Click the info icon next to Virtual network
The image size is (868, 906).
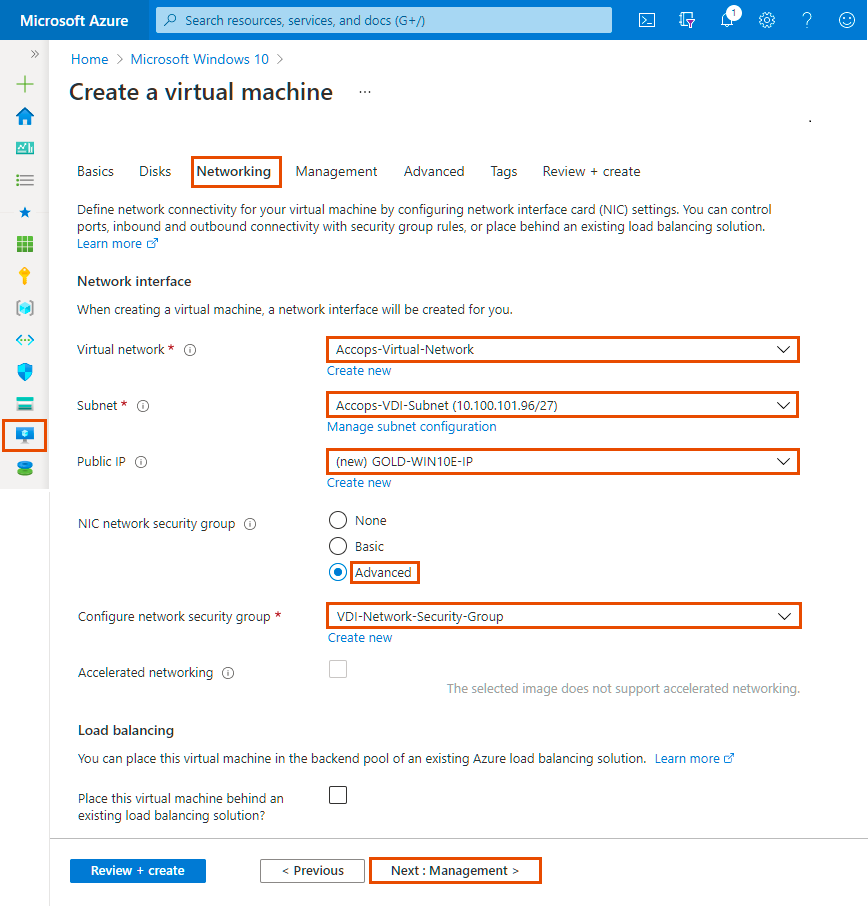click(x=190, y=350)
